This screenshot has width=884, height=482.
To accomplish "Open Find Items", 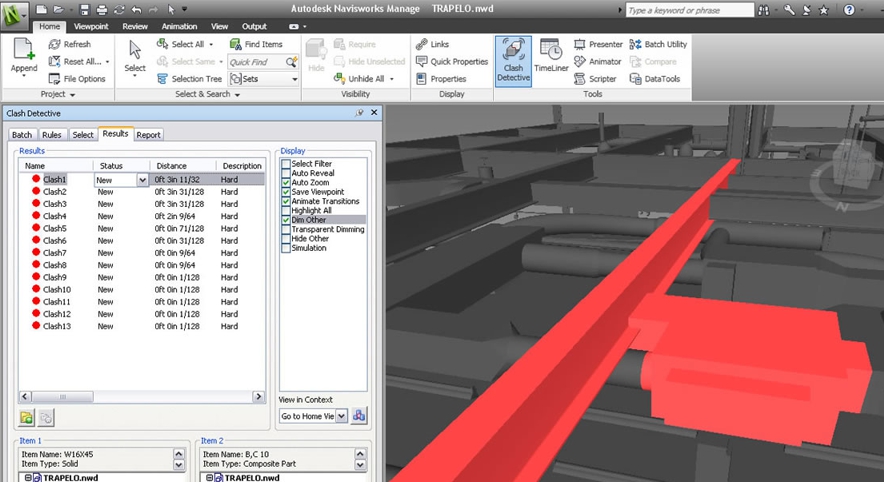I will [x=257, y=44].
